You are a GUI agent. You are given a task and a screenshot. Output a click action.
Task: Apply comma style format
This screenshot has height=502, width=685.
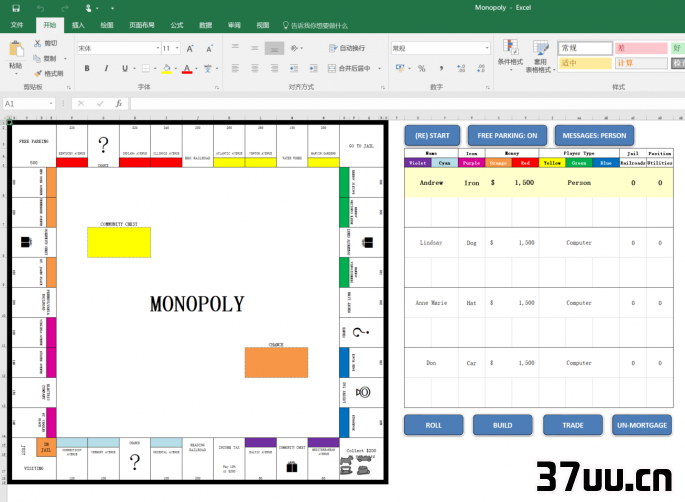[441, 68]
